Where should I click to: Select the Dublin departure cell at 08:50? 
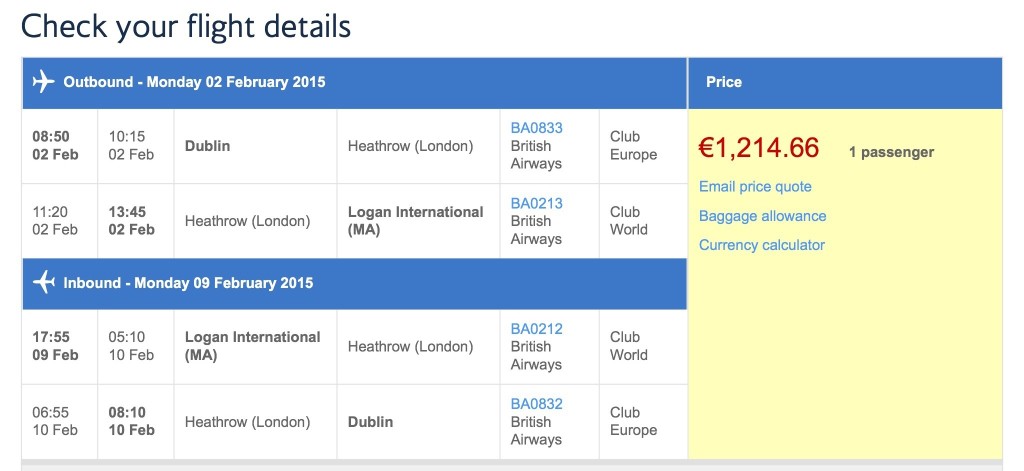click(x=255, y=146)
